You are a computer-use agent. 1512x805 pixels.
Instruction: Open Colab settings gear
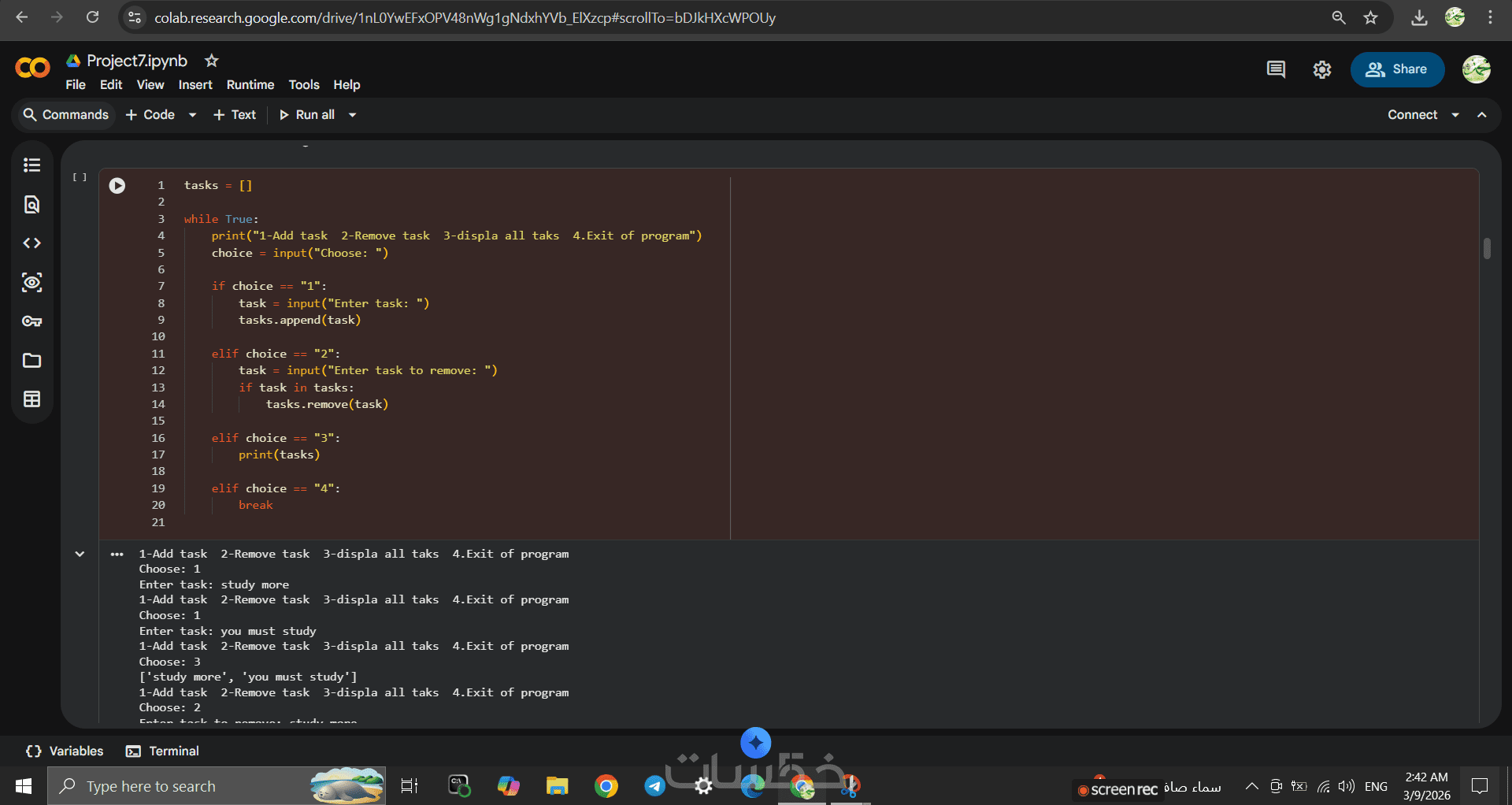(x=1322, y=69)
